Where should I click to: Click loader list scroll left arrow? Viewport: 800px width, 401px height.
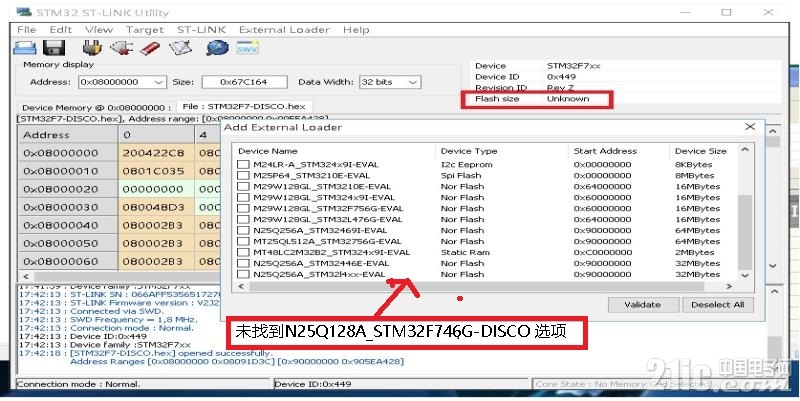click(241, 286)
